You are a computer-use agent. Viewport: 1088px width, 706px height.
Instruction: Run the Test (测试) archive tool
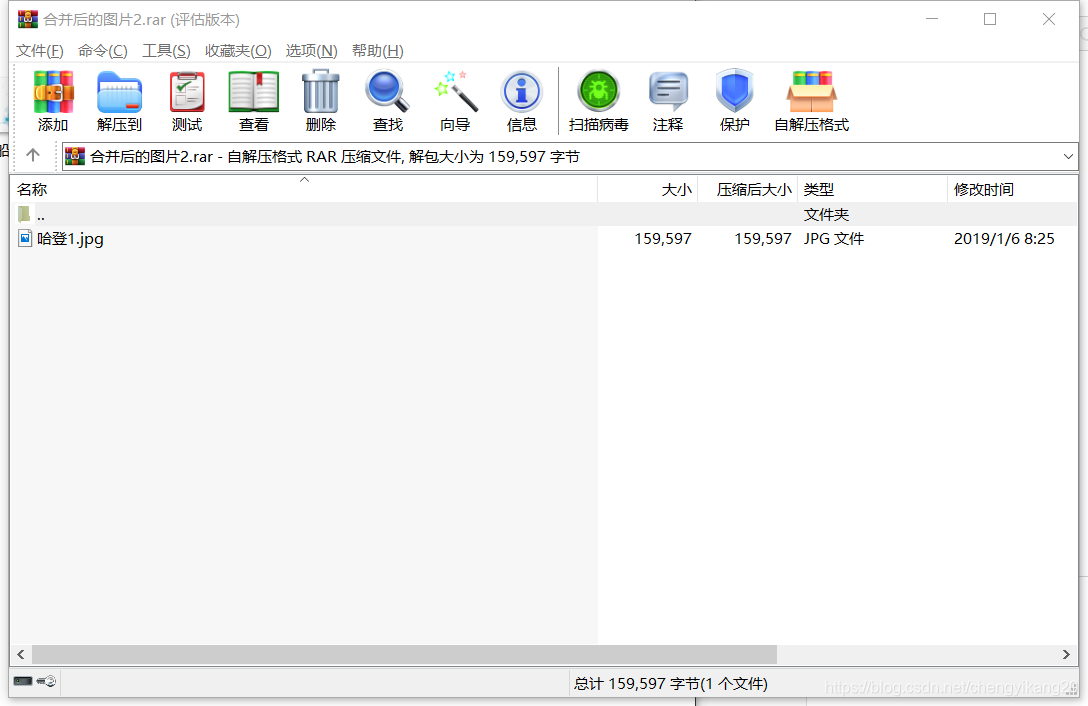(x=187, y=101)
